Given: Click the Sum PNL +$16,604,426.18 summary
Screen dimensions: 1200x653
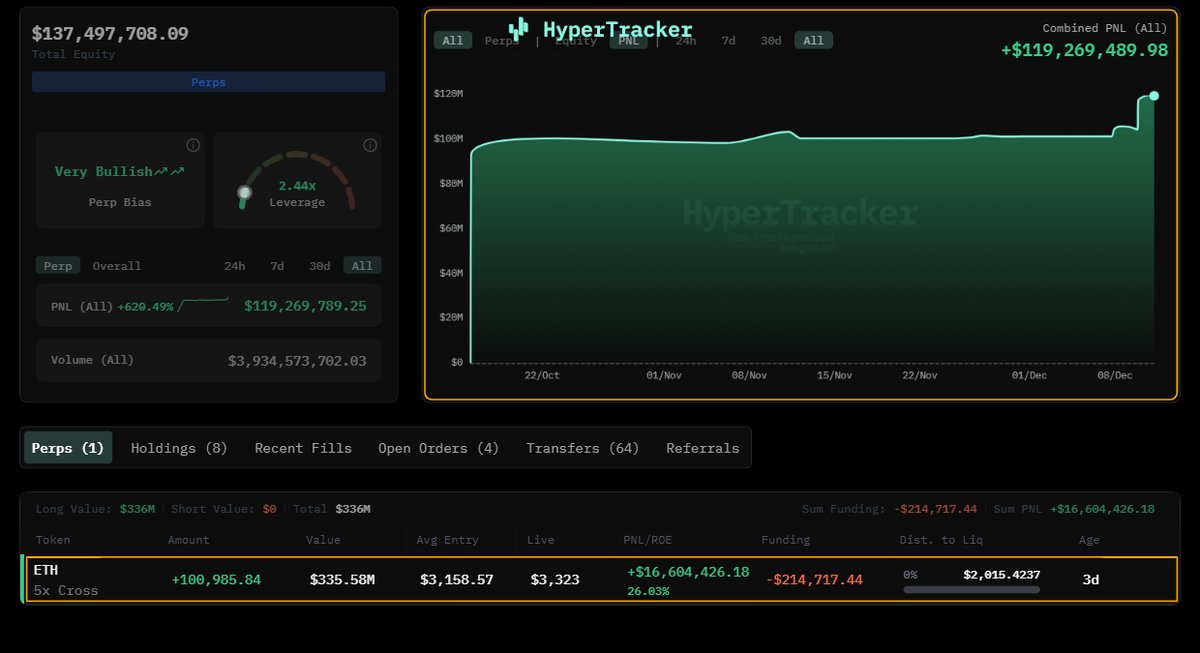Looking at the screenshot, I should pyautogui.click(x=1074, y=509).
